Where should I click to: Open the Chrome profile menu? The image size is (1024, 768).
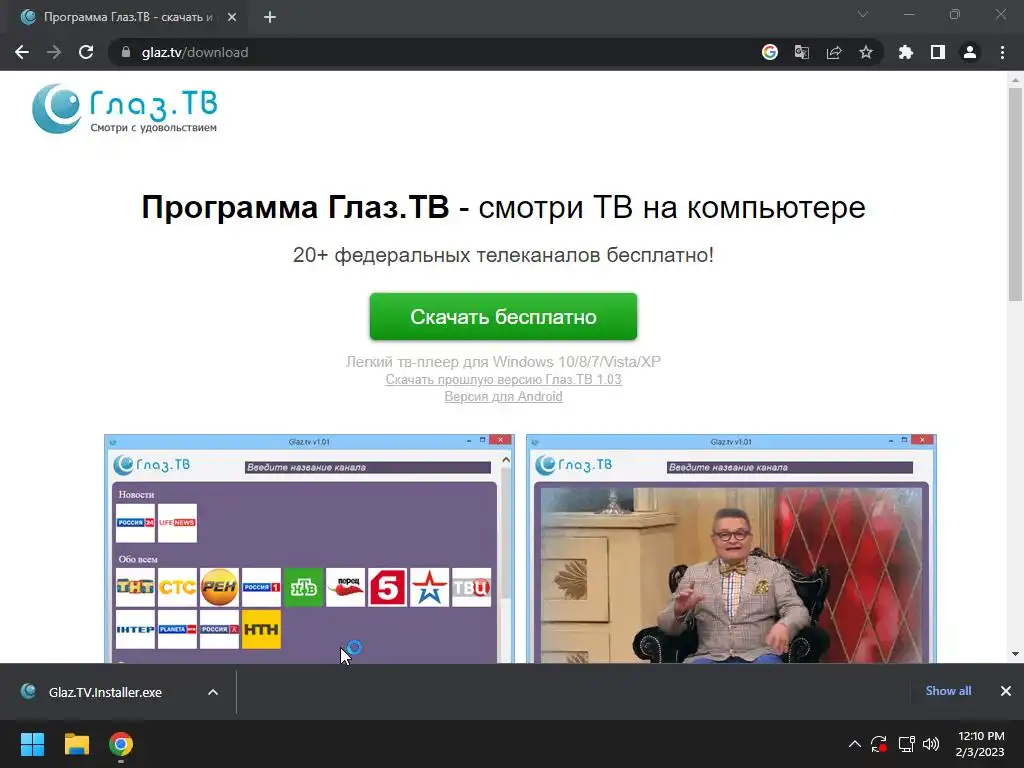tap(970, 52)
